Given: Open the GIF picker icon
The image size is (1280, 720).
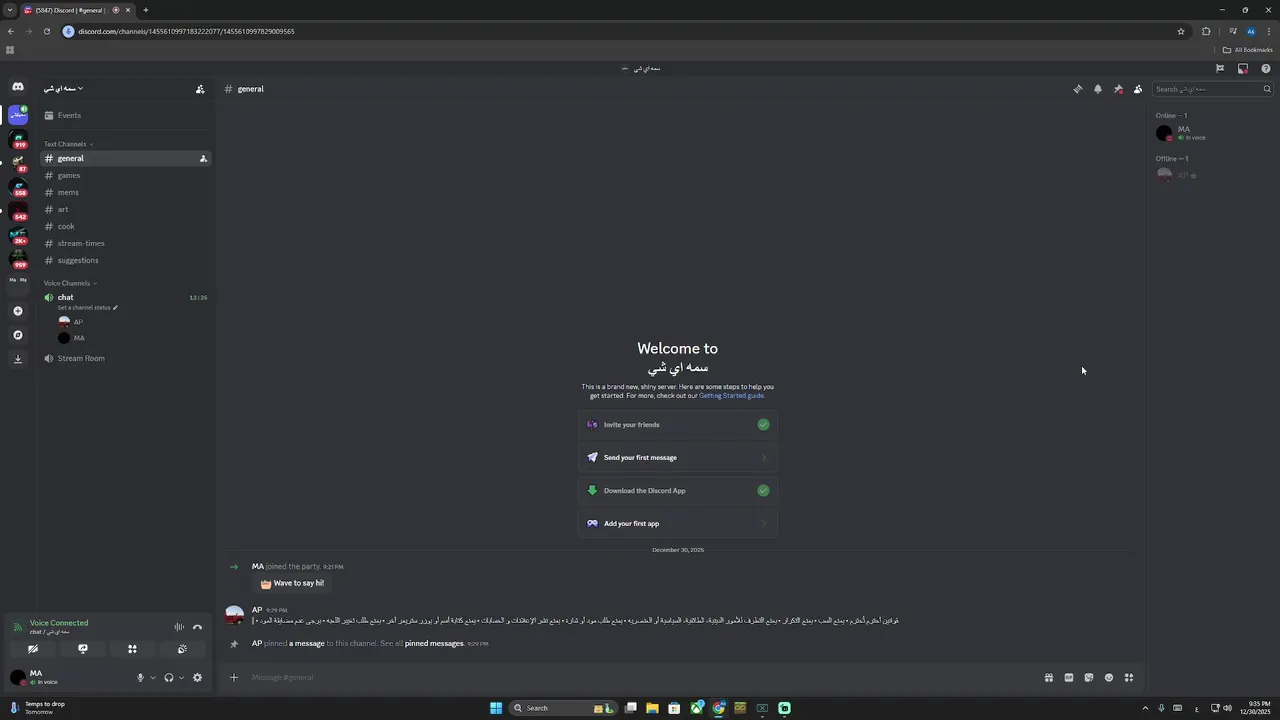Looking at the screenshot, I should click(1069, 678).
